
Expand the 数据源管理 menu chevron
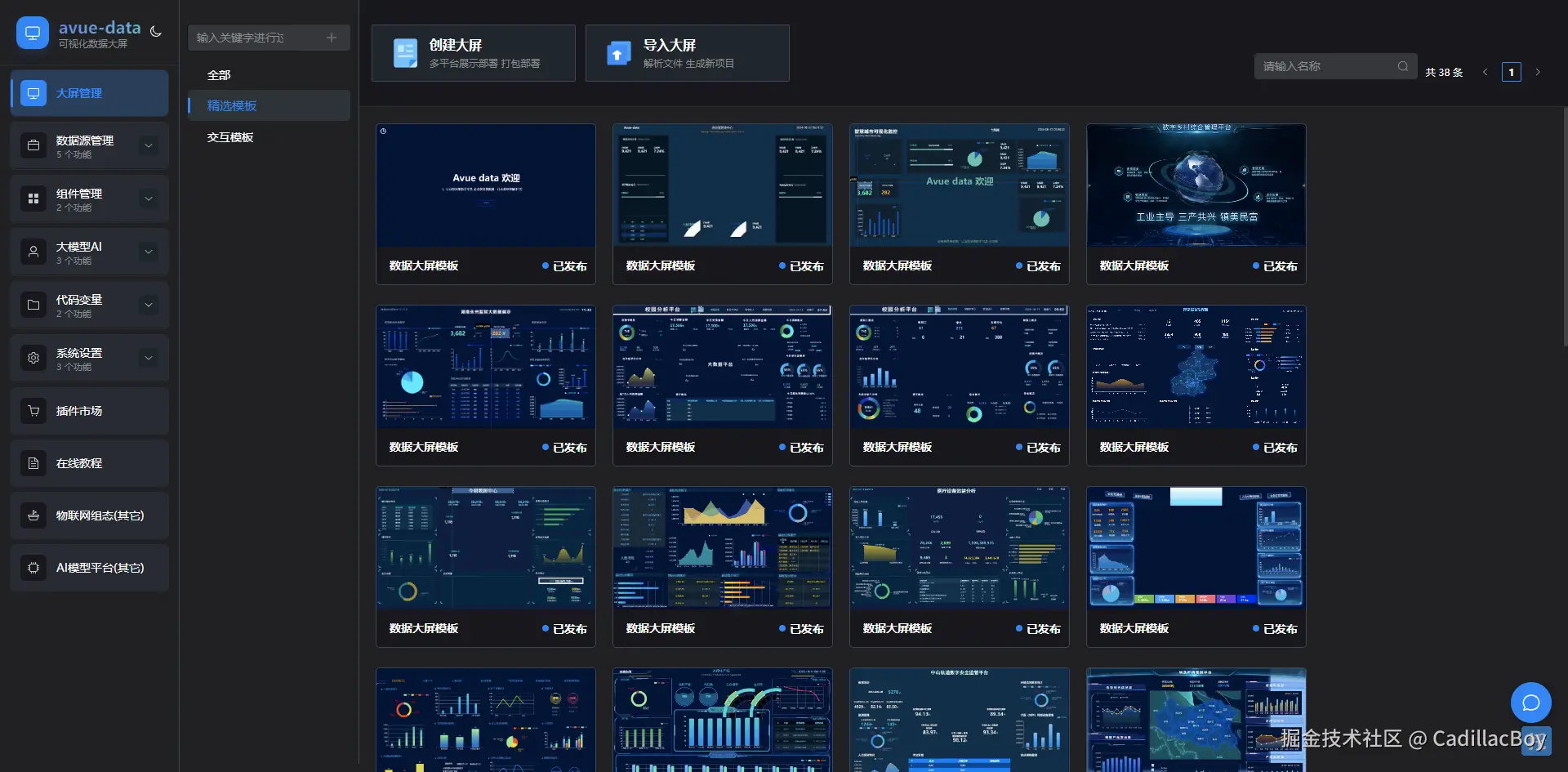149,146
